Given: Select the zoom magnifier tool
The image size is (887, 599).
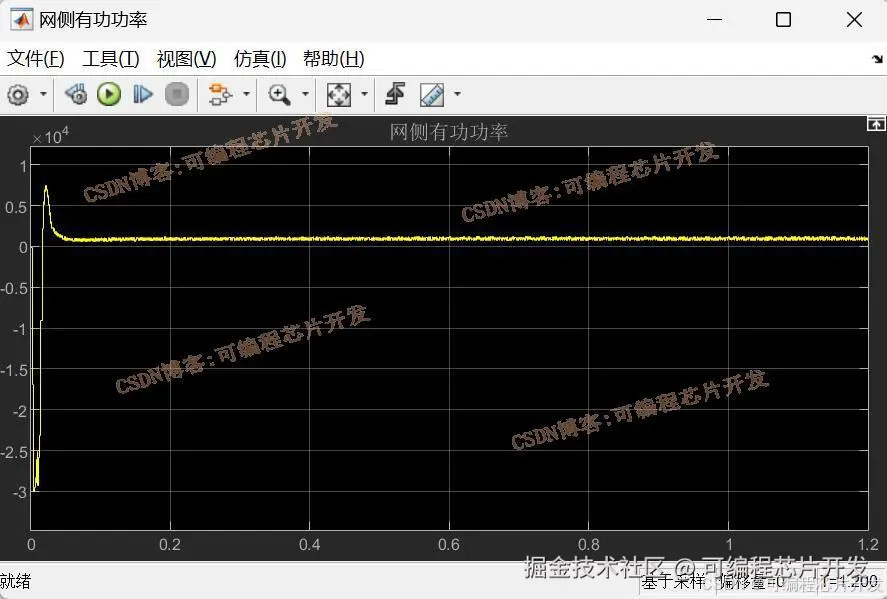Looking at the screenshot, I should click(279, 94).
